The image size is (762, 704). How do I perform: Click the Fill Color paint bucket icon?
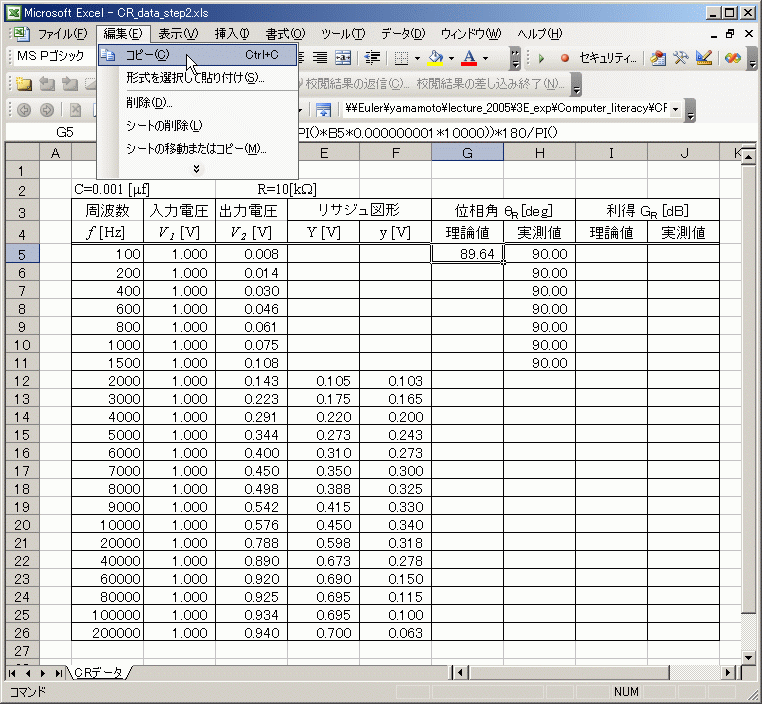(434, 58)
